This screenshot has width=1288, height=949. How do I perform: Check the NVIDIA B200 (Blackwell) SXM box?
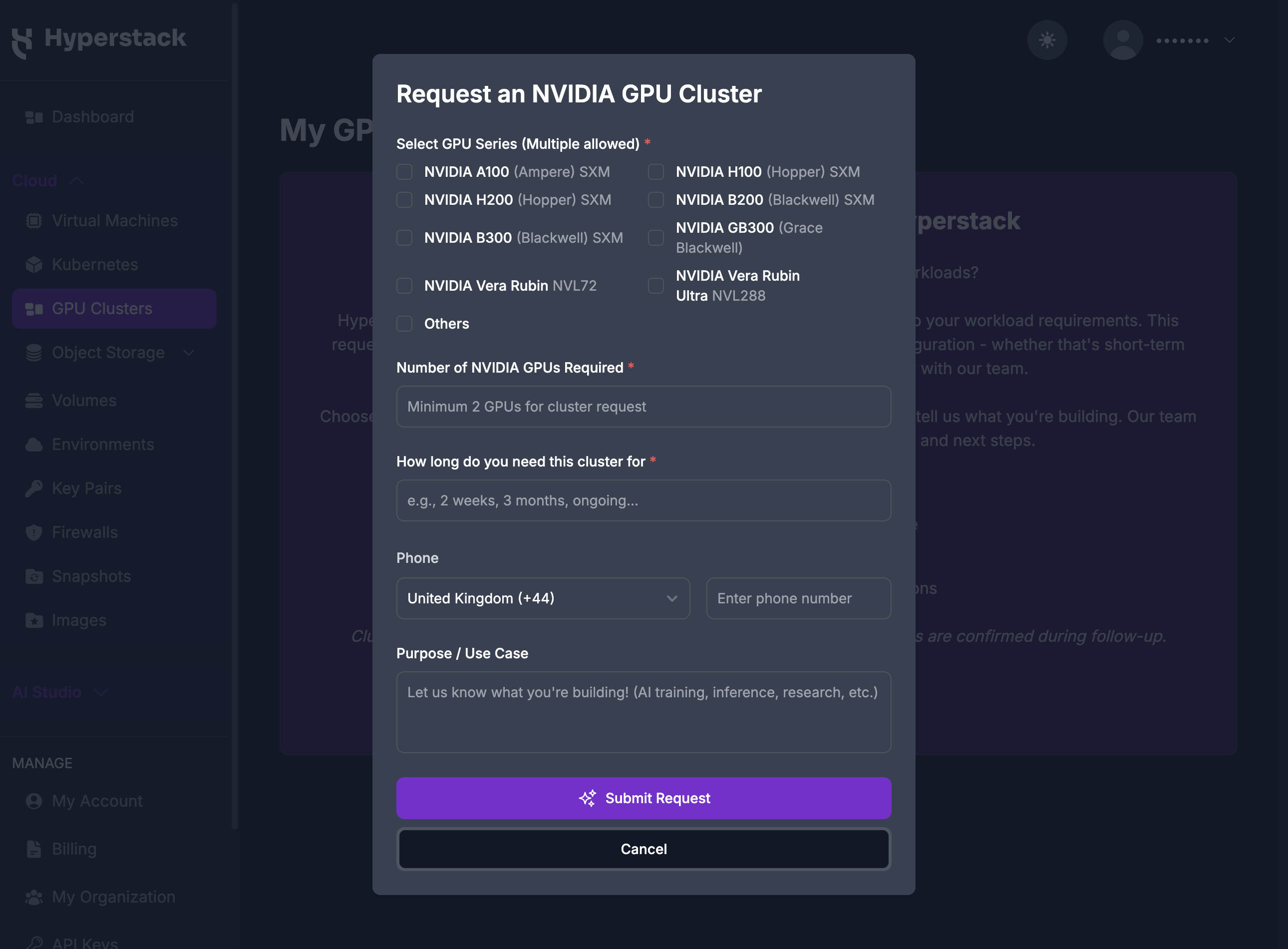pos(656,200)
